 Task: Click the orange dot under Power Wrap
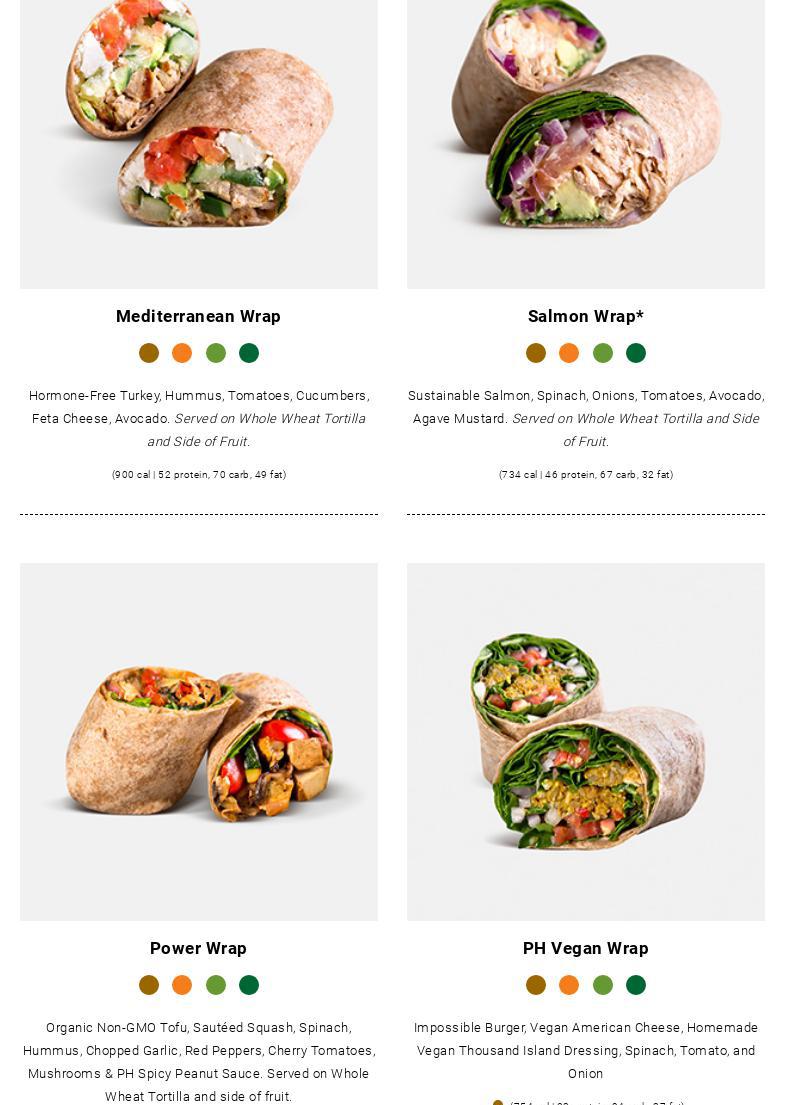(182, 985)
